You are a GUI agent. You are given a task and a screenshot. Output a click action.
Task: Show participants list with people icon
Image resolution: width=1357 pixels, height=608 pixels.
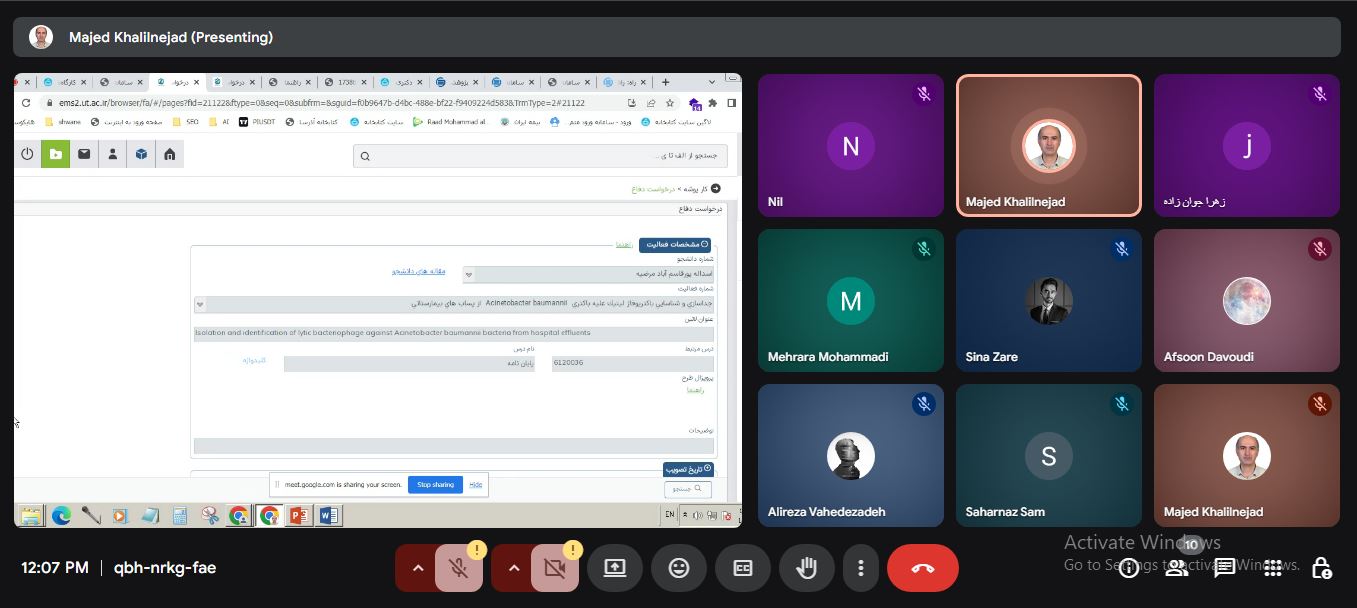[x=1177, y=568]
